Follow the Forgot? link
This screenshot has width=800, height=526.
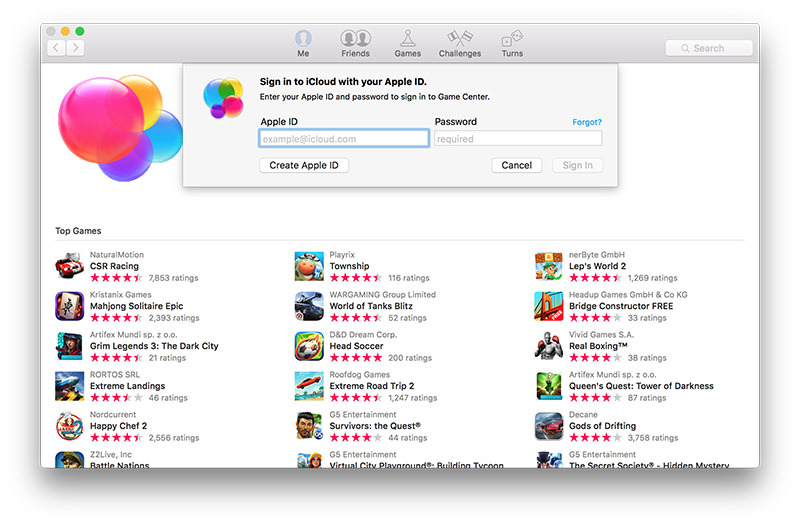[x=587, y=122]
